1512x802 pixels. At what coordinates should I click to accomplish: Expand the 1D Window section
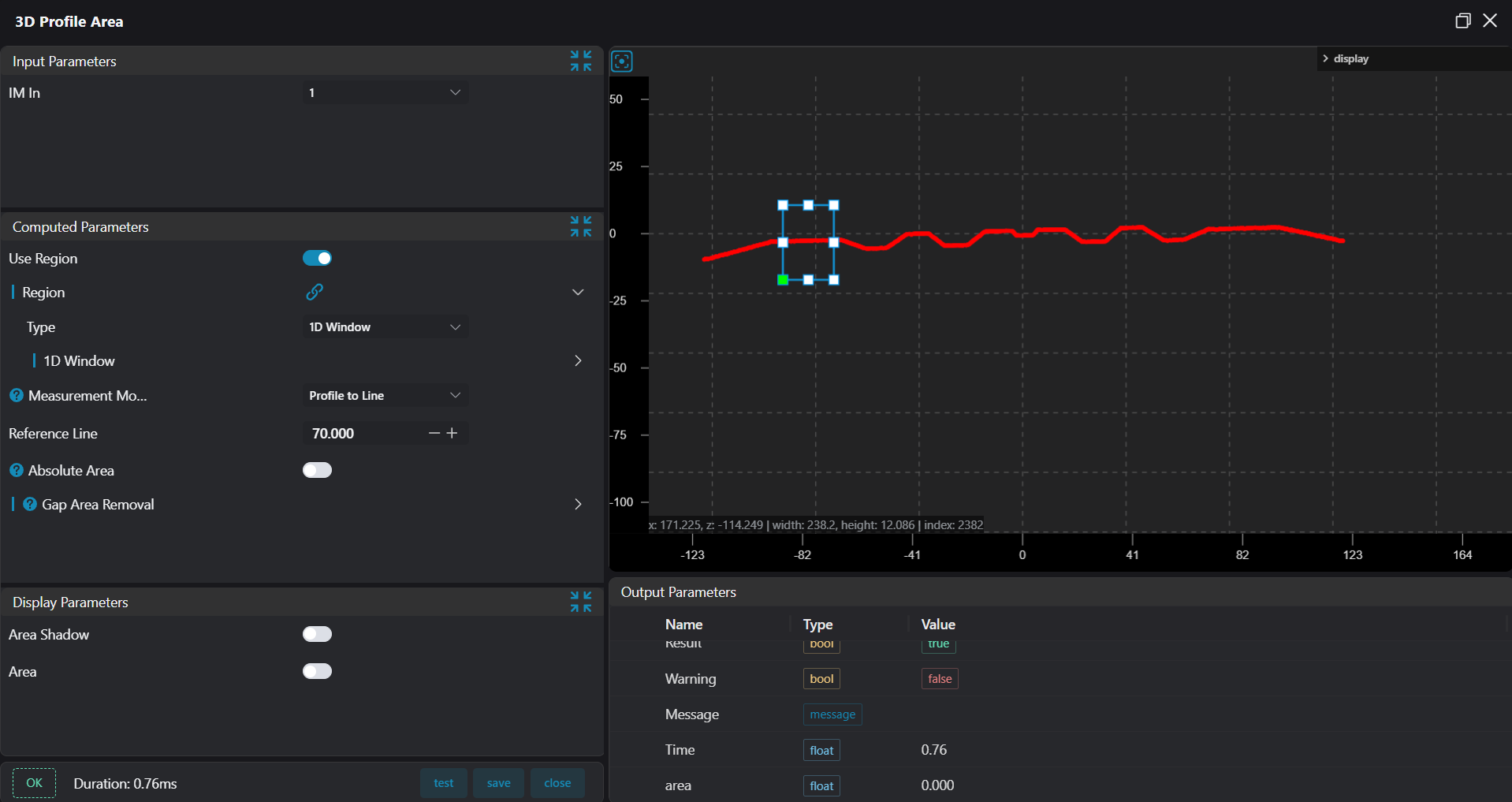578,360
